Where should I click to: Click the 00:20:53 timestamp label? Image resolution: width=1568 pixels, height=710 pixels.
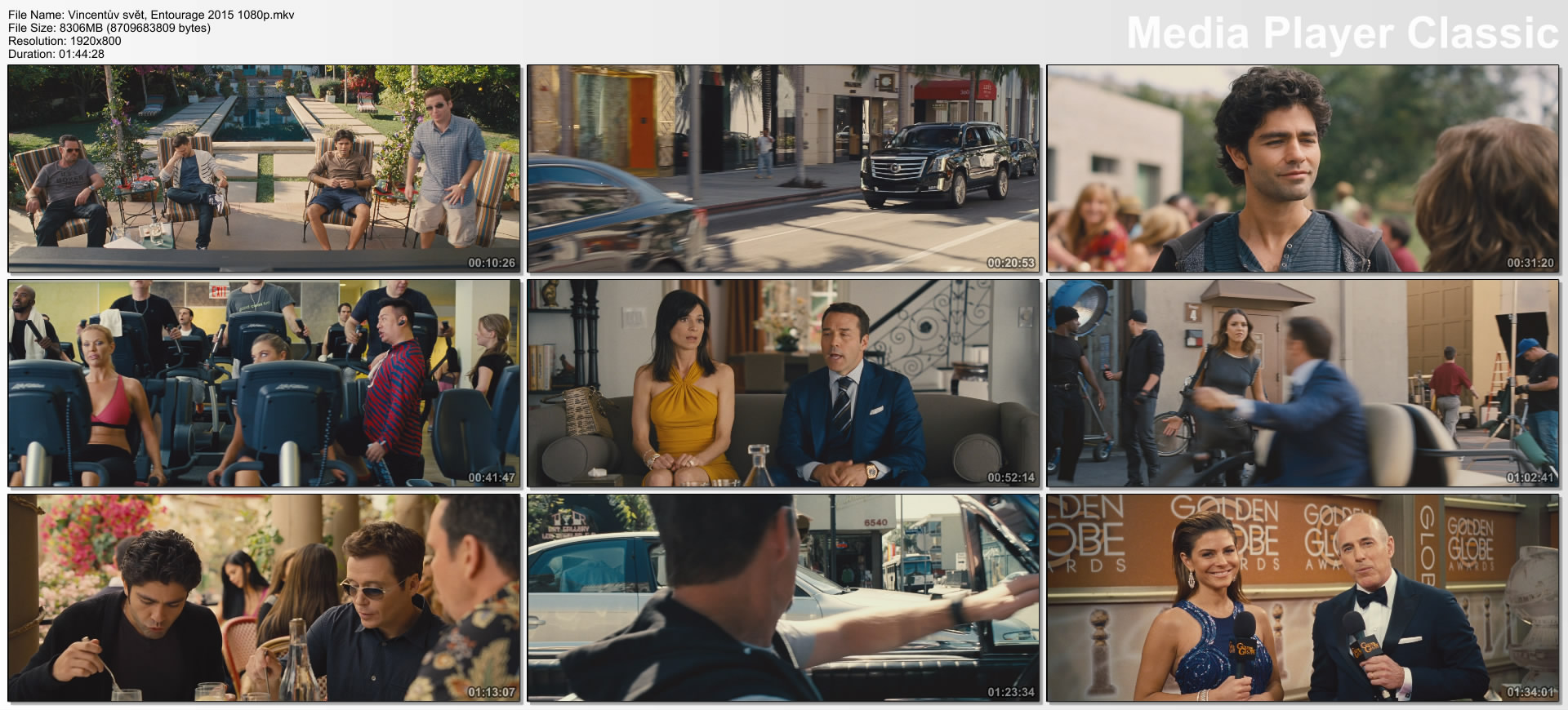(x=1011, y=263)
